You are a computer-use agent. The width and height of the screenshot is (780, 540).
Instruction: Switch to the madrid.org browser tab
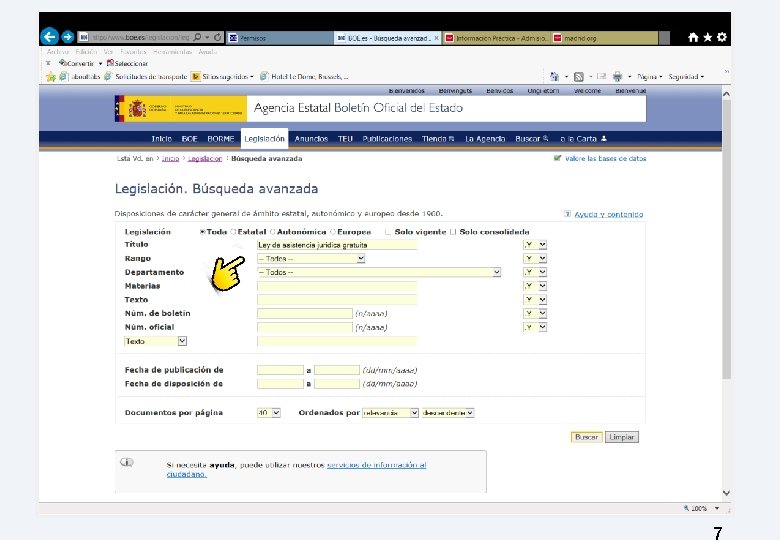coord(605,38)
